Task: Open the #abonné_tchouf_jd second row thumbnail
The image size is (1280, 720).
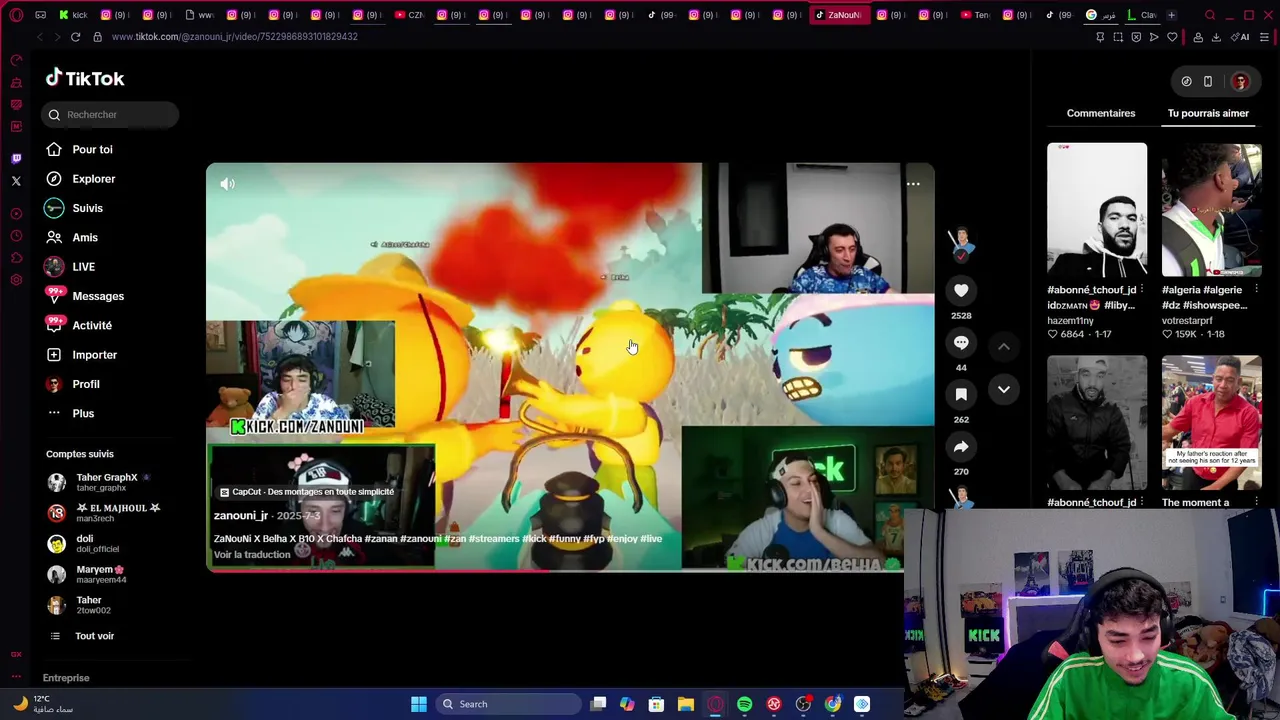Action: tap(1097, 422)
